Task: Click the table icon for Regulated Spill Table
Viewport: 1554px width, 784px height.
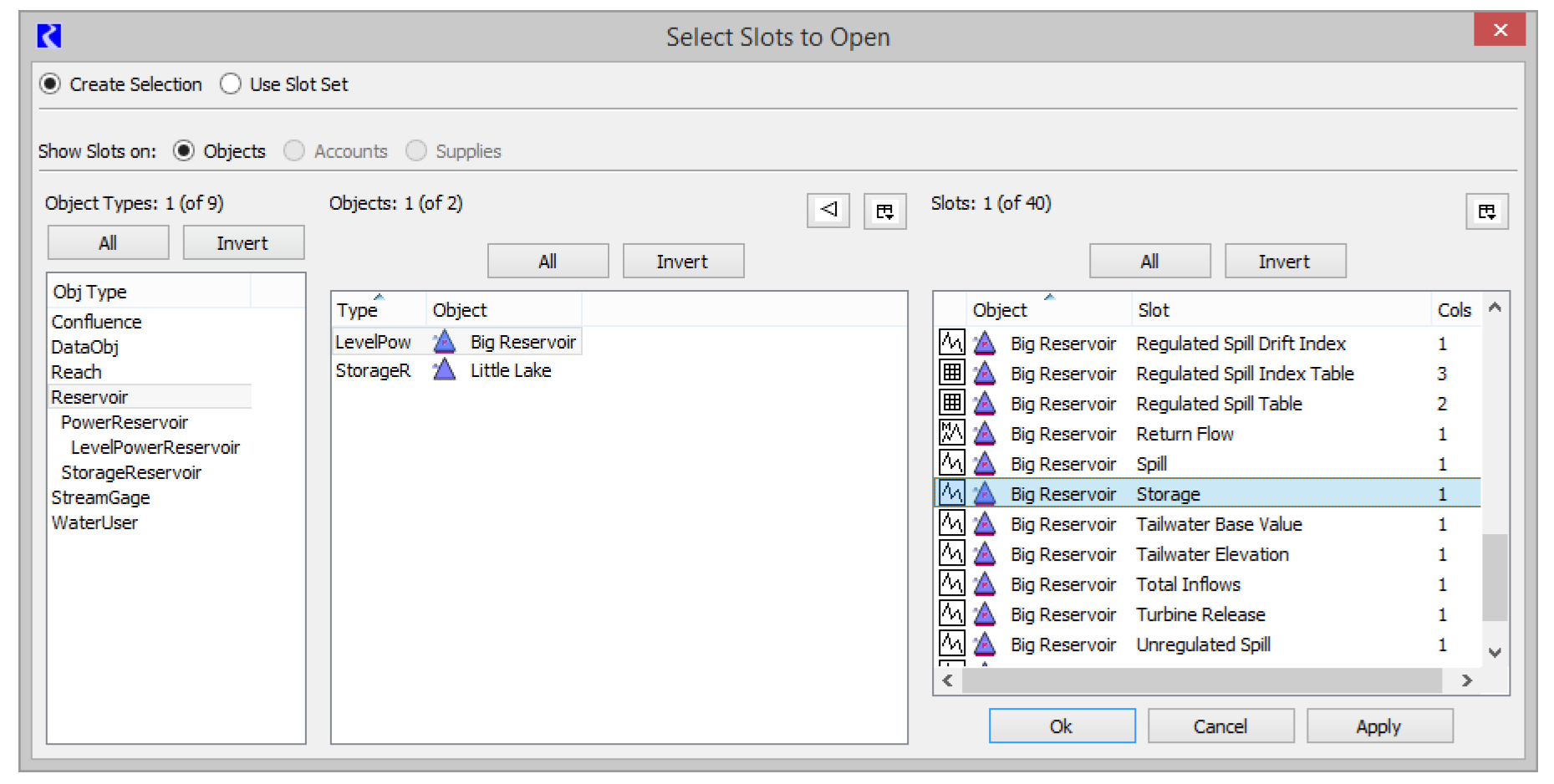Action: [951, 403]
